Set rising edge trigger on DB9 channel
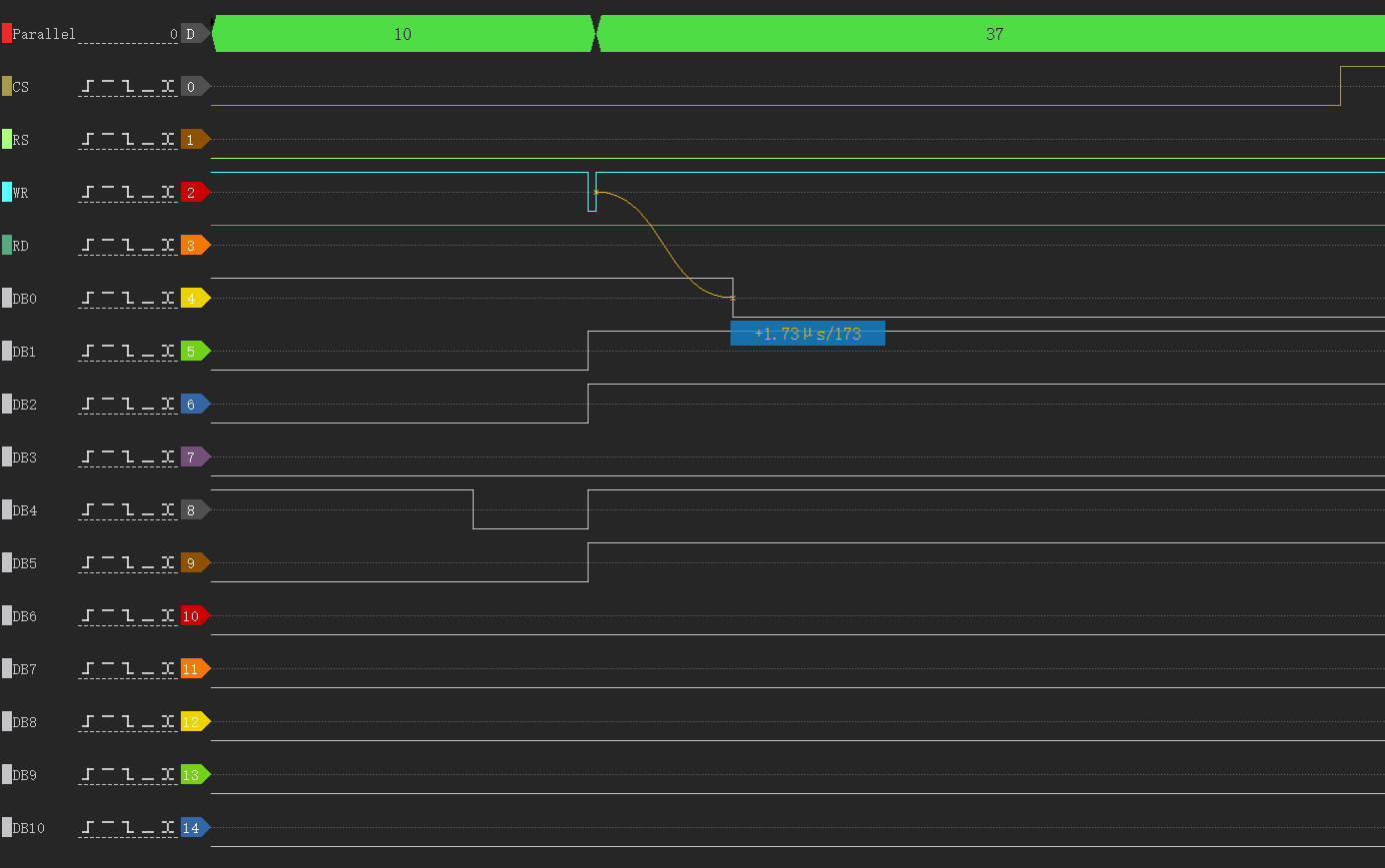Image resolution: width=1385 pixels, height=868 pixels. 88,774
